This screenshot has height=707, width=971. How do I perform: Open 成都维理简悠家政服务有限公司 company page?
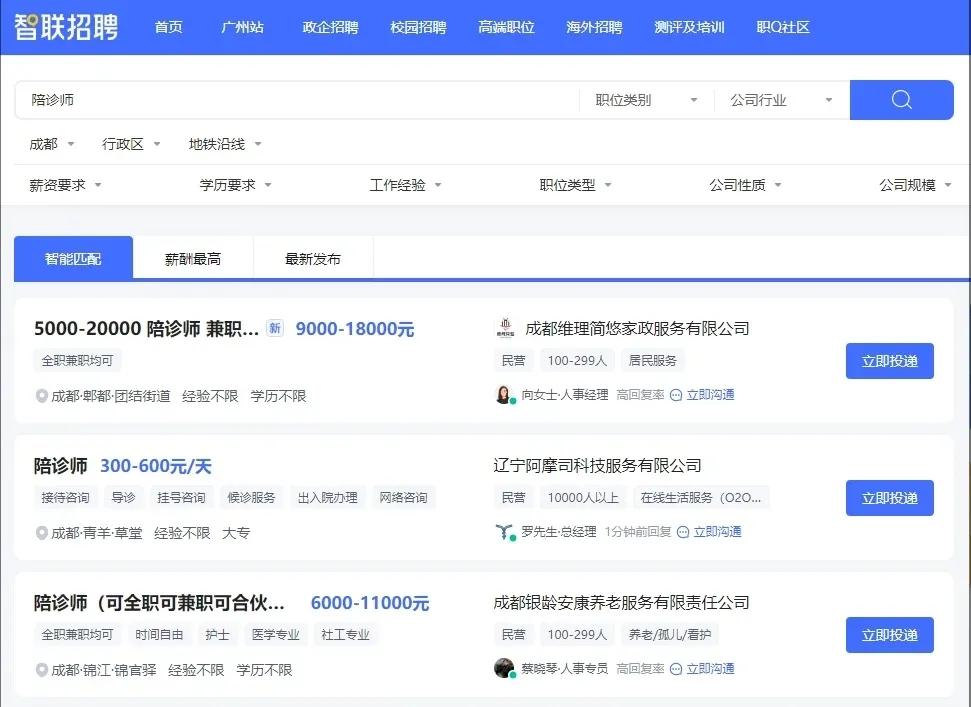coord(637,328)
